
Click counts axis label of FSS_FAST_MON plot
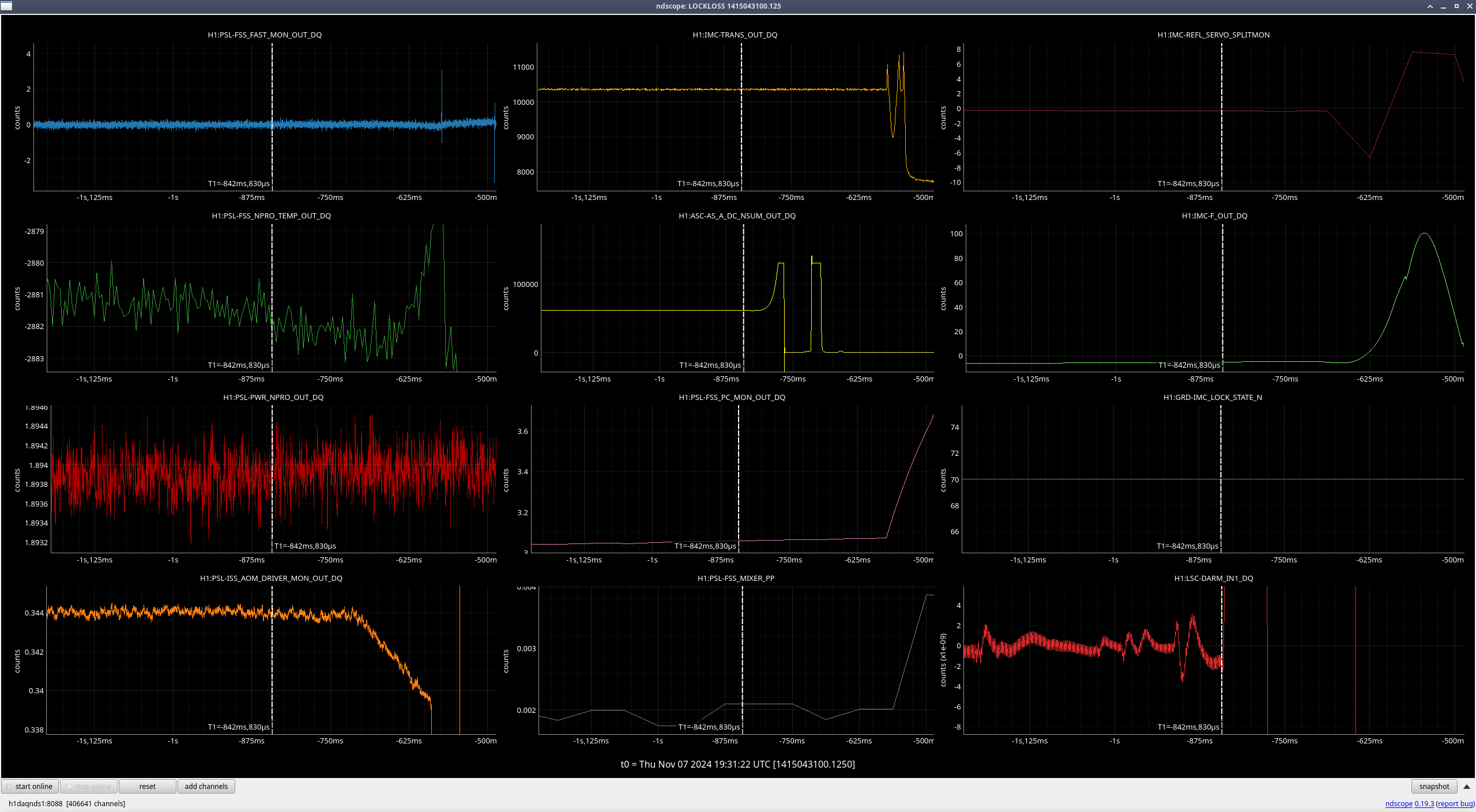[x=17, y=118]
